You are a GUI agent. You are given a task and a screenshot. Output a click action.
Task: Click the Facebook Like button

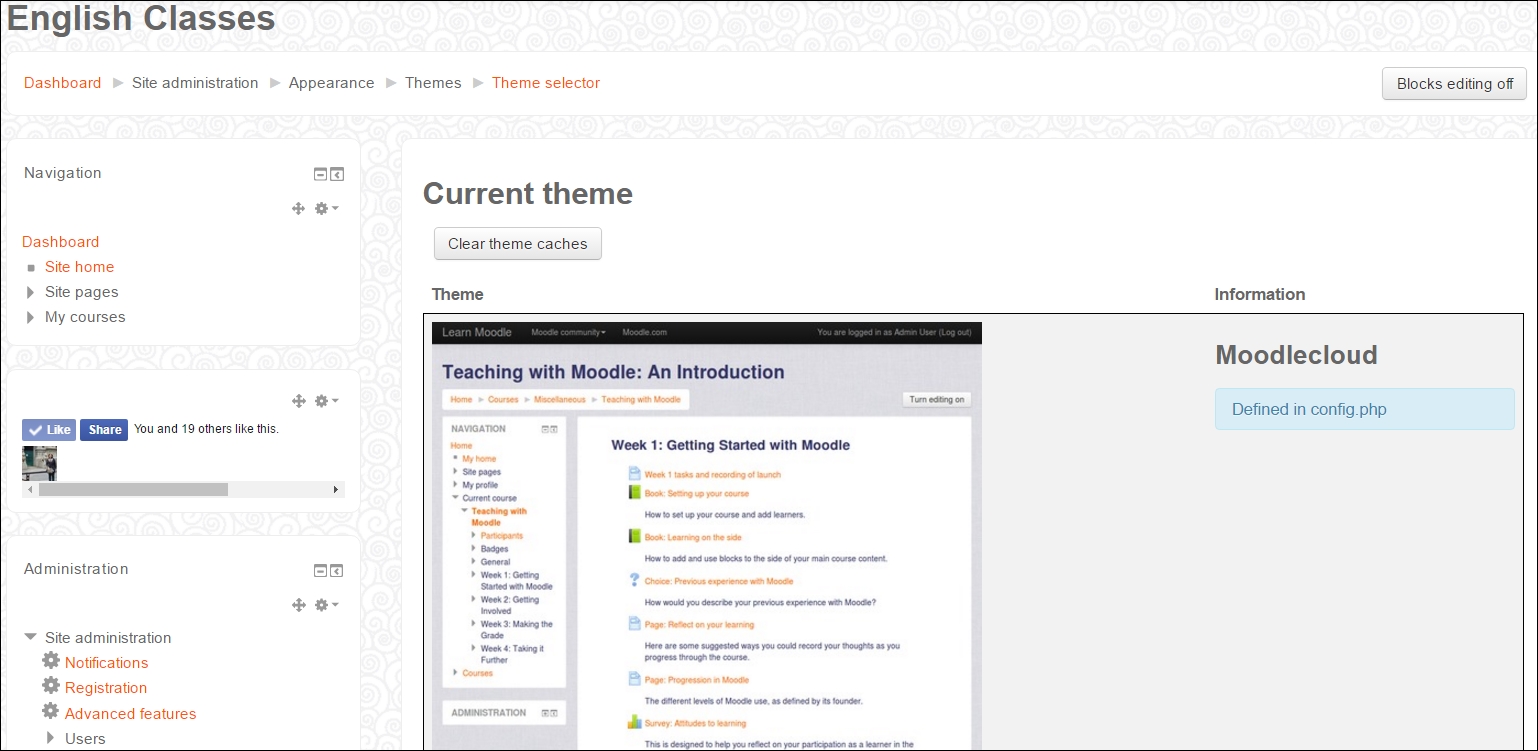(x=49, y=430)
